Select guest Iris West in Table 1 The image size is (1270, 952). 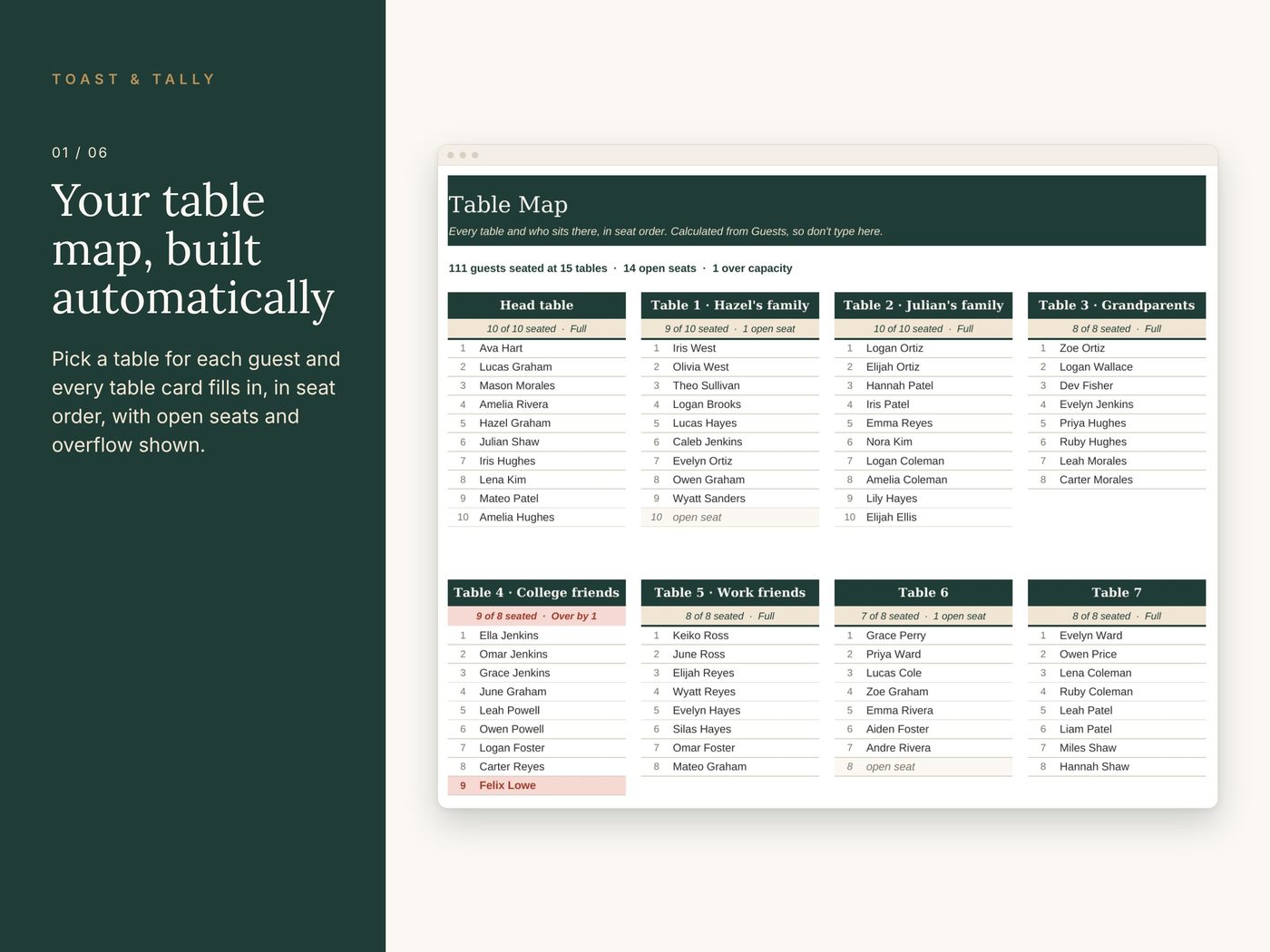pos(729,348)
